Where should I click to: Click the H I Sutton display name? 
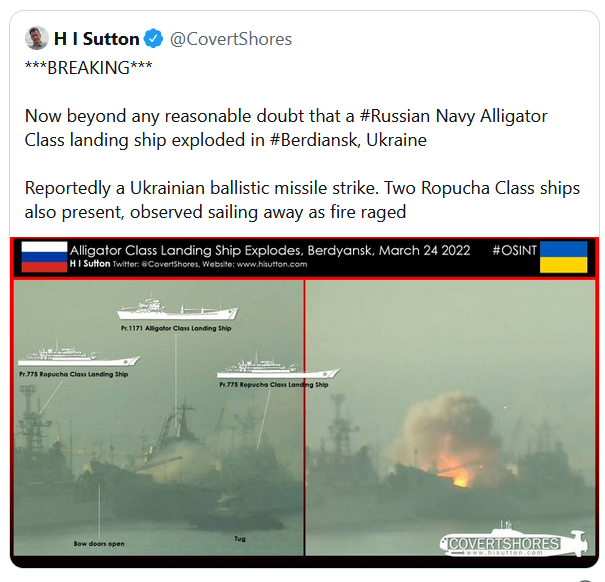96,39
